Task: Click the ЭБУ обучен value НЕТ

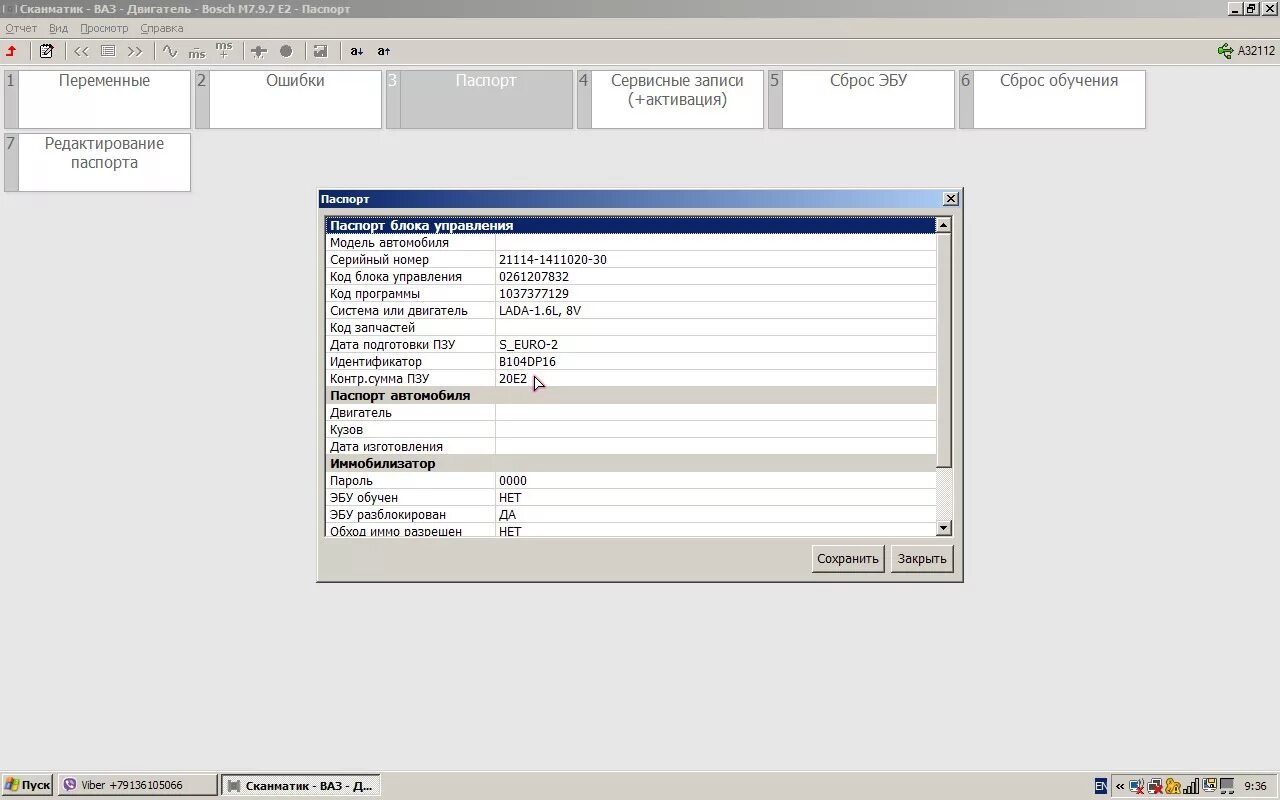Action: click(510, 498)
